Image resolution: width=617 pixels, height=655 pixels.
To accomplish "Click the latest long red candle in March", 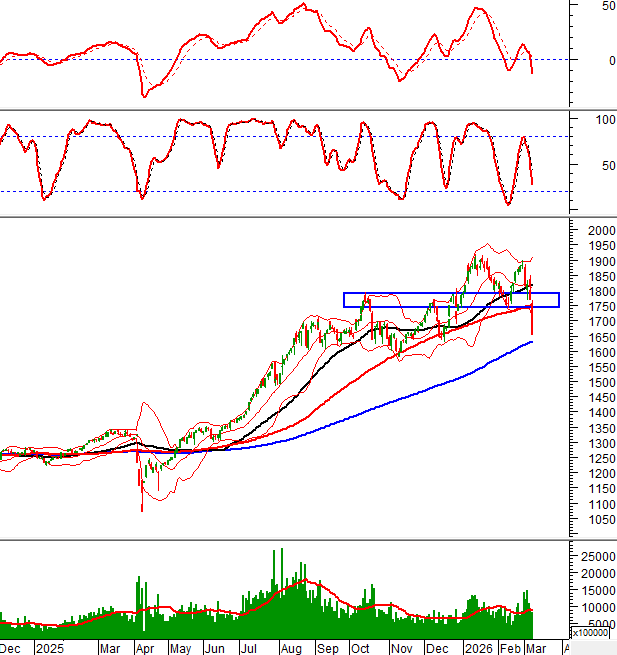I will pos(532,318).
